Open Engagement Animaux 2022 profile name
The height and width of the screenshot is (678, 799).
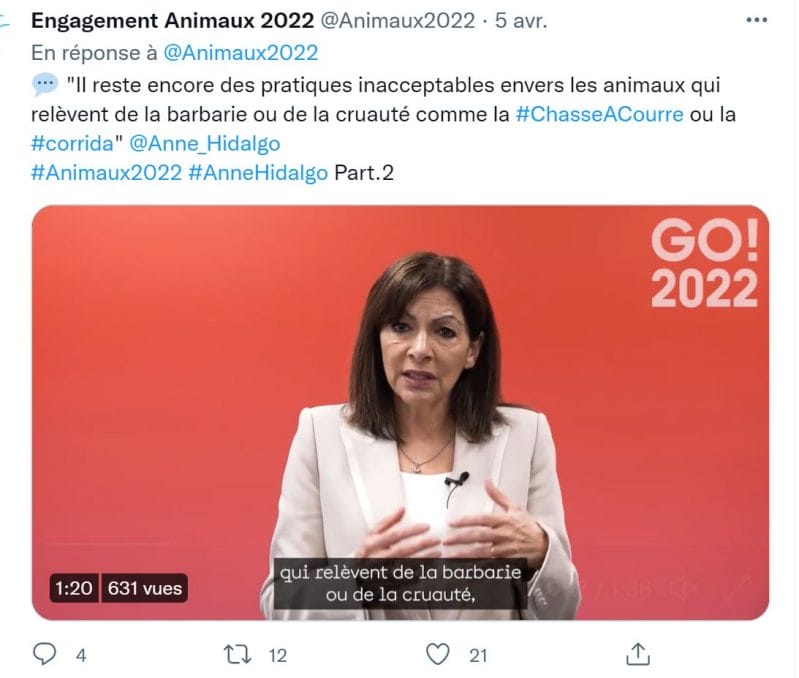pyautogui.click(x=172, y=21)
